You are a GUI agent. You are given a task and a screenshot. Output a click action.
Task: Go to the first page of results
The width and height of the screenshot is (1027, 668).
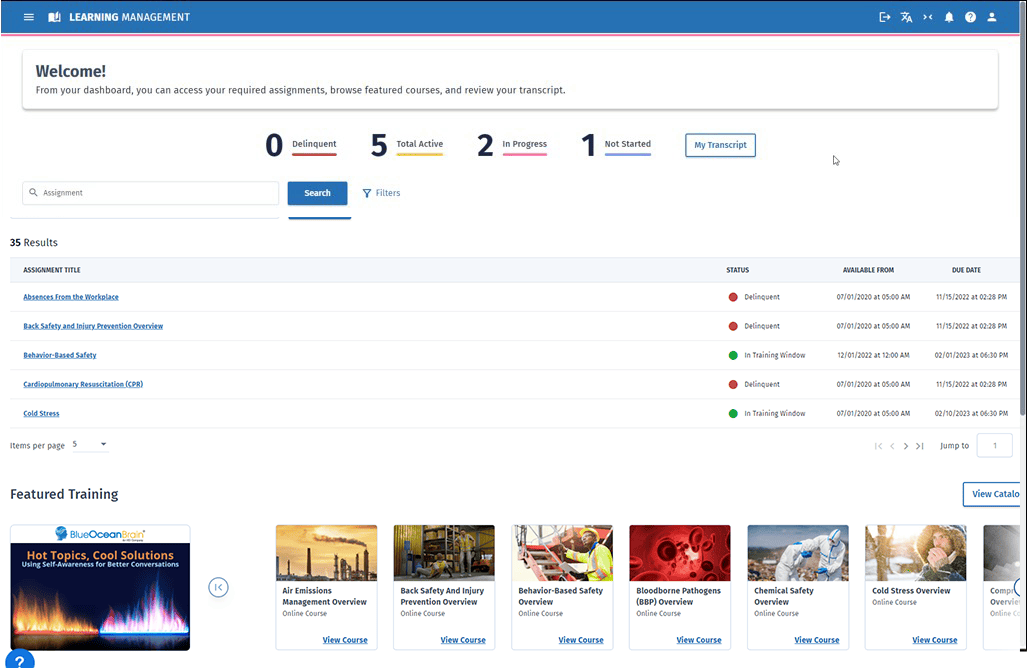click(x=878, y=446)
